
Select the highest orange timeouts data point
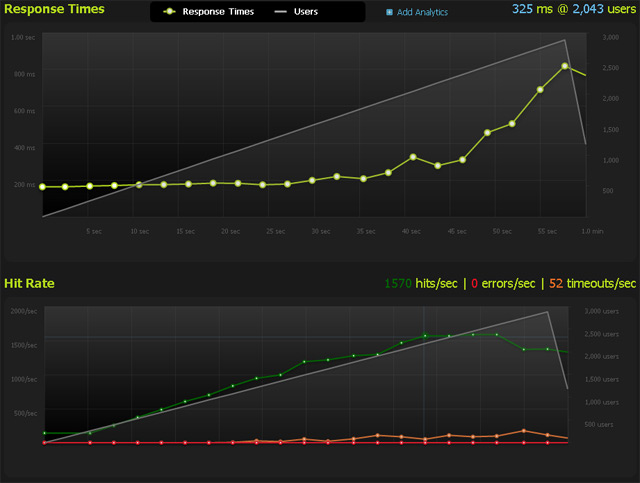(x=524, y=431)
